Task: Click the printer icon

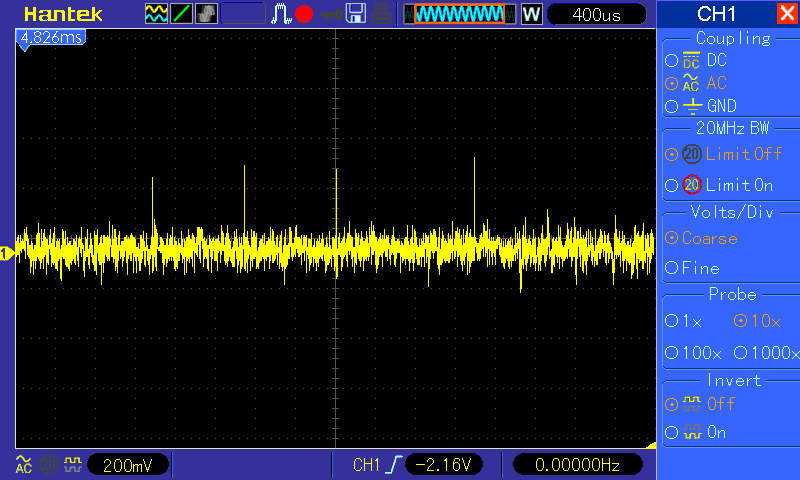Action: [381, 14]
